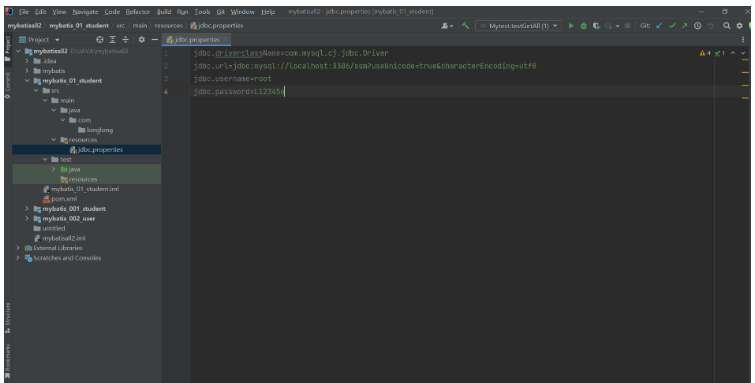Run Mytest.testGetAll with green play icon
Image resolution: width=755 pixels, height=383 pixels.
coord(571,26)
